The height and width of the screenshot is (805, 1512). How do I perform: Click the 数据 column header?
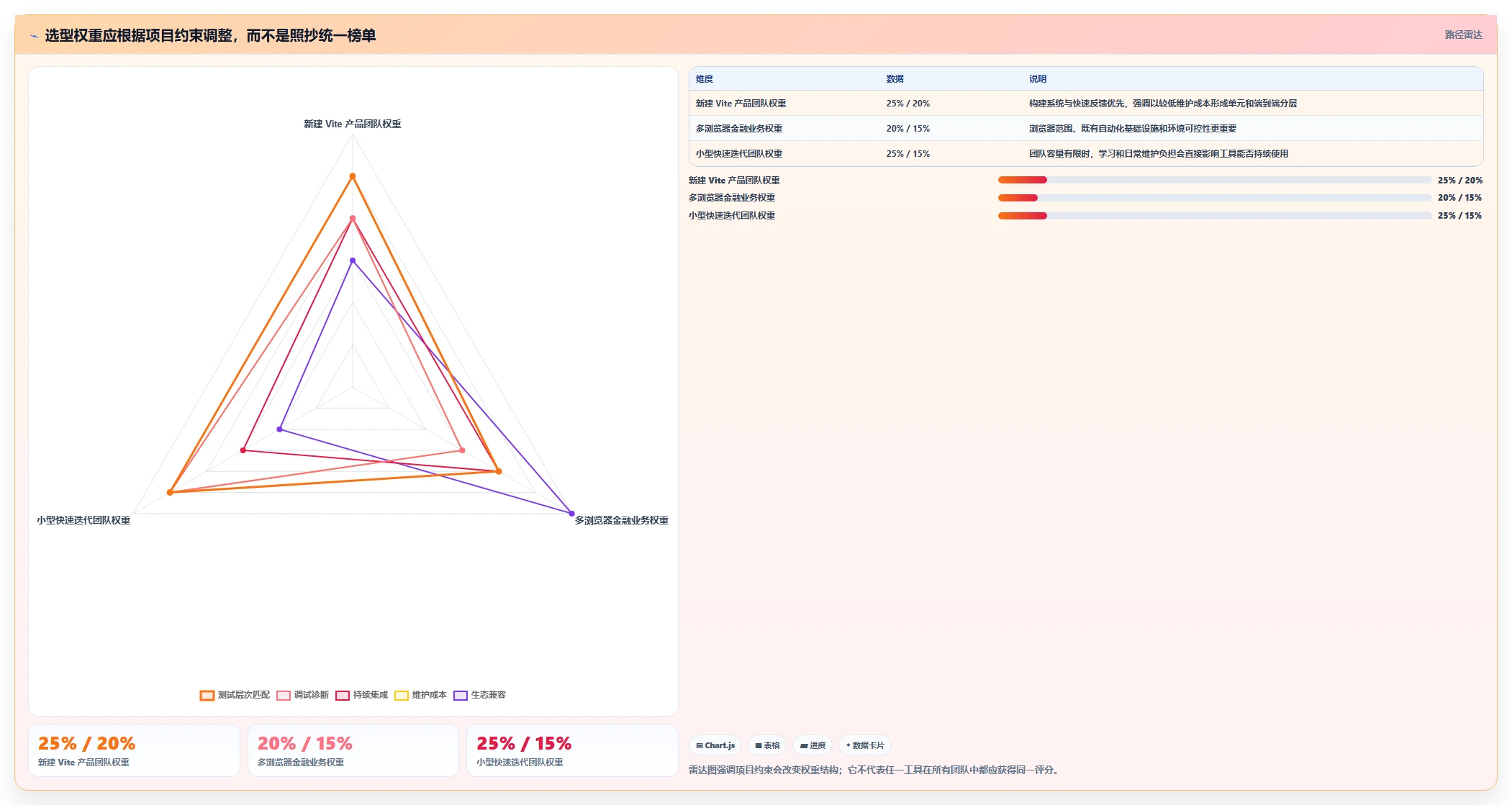click(x=895, y=79)
